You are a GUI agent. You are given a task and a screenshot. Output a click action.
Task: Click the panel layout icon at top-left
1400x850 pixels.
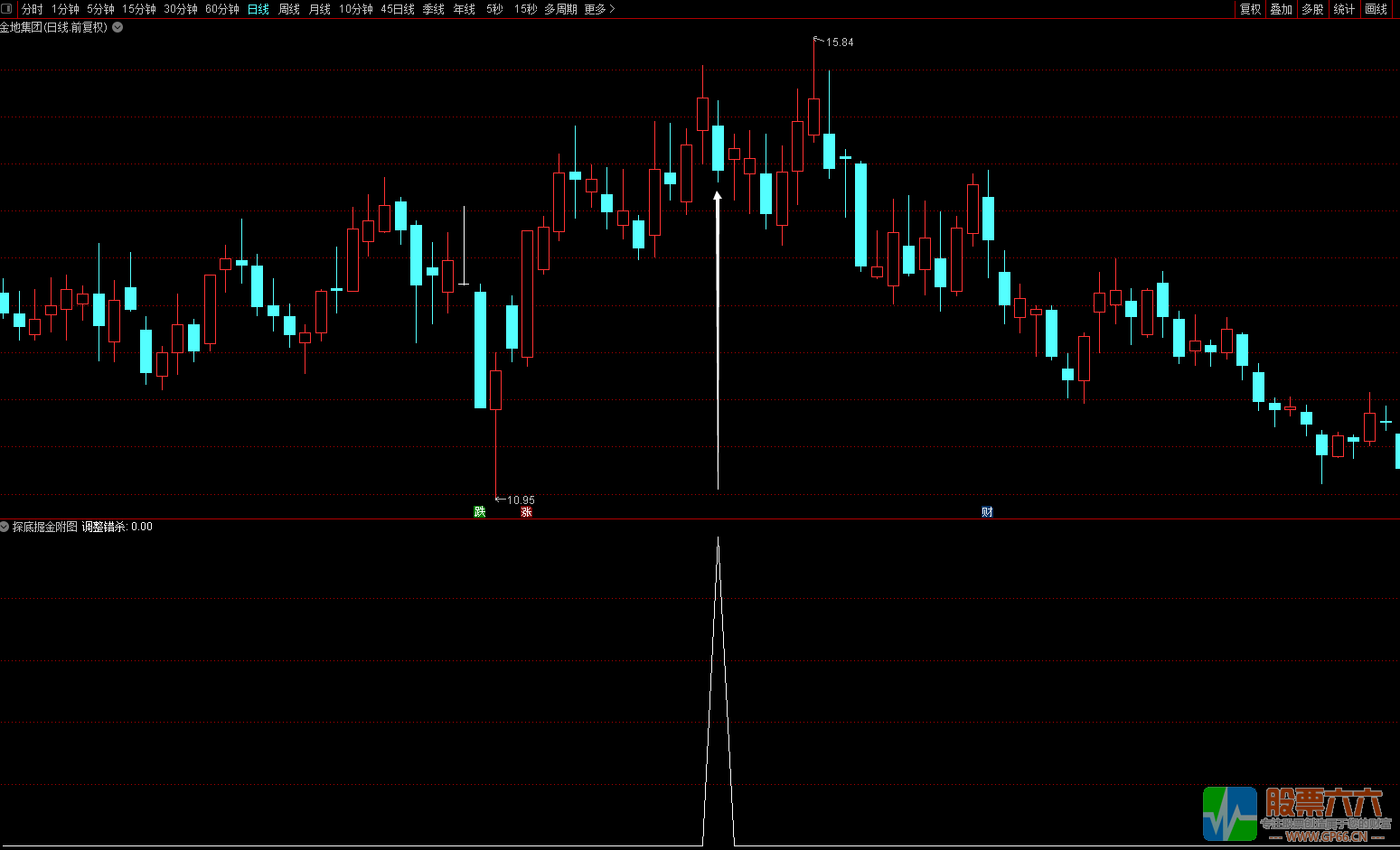coord(8,9)
